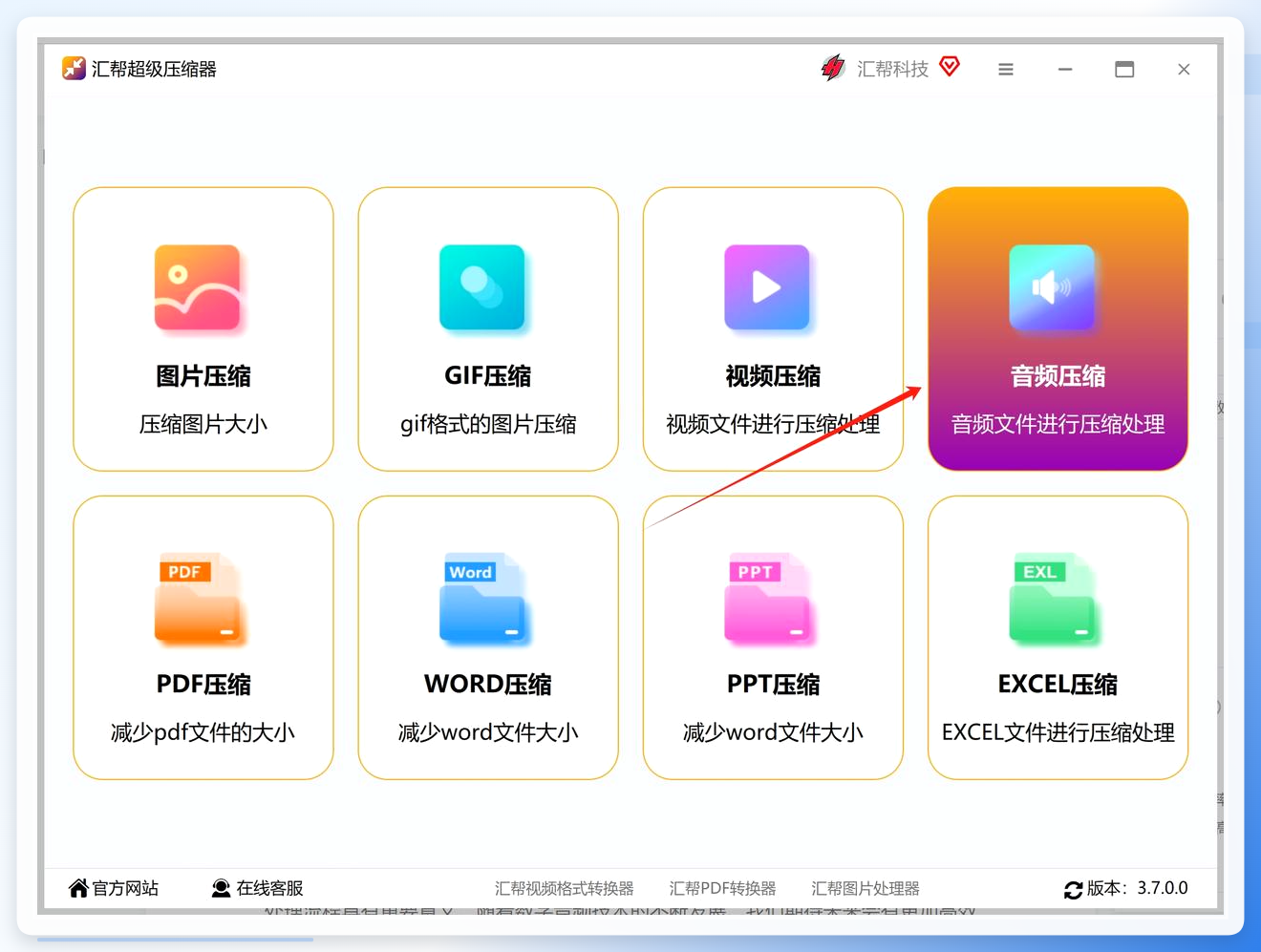Screen dimensions: 1261x952
Task: Click the 压缩图片大小 description
Action: coord(203,424)
